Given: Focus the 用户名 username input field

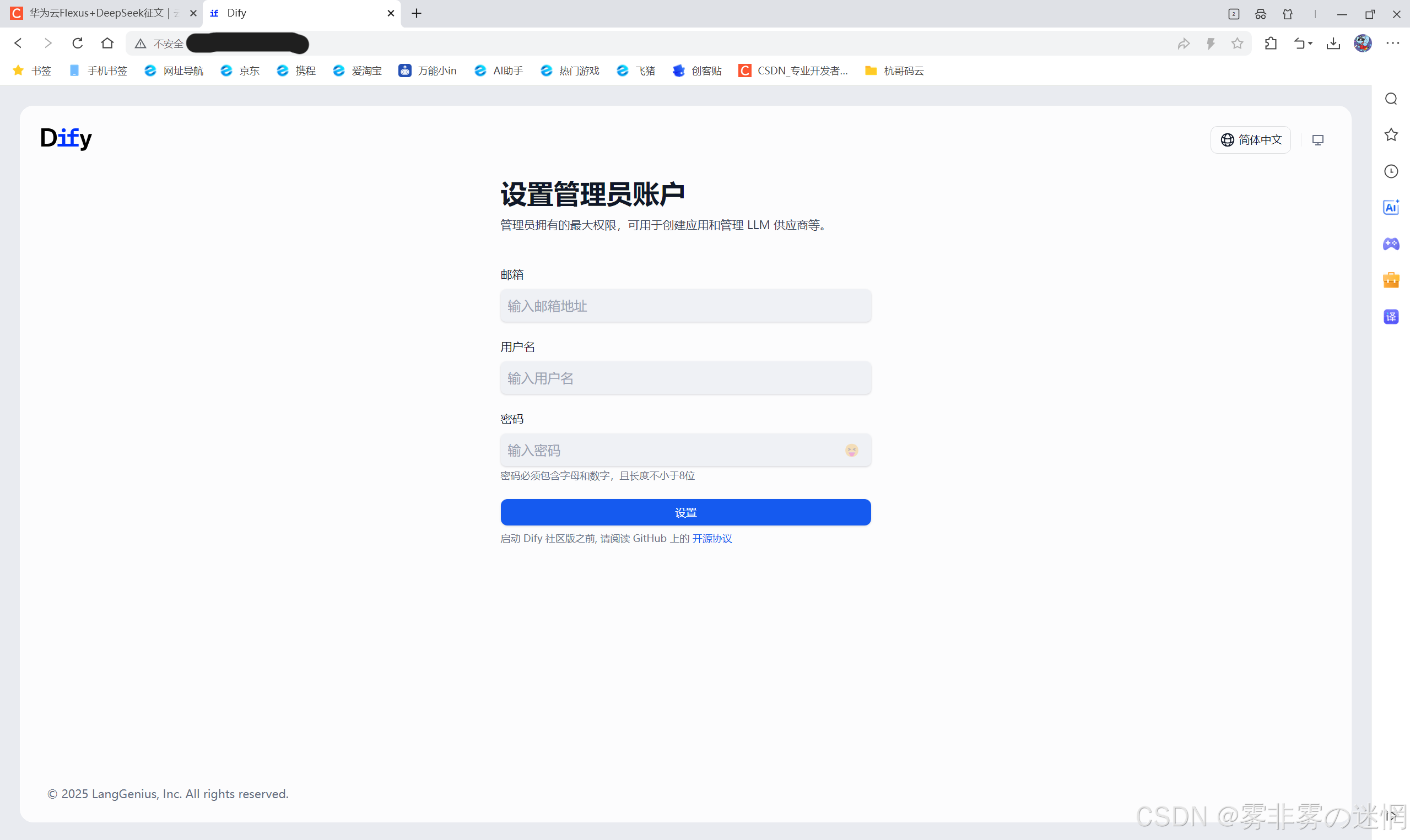Looking at the screenshot, I should 685,378.
